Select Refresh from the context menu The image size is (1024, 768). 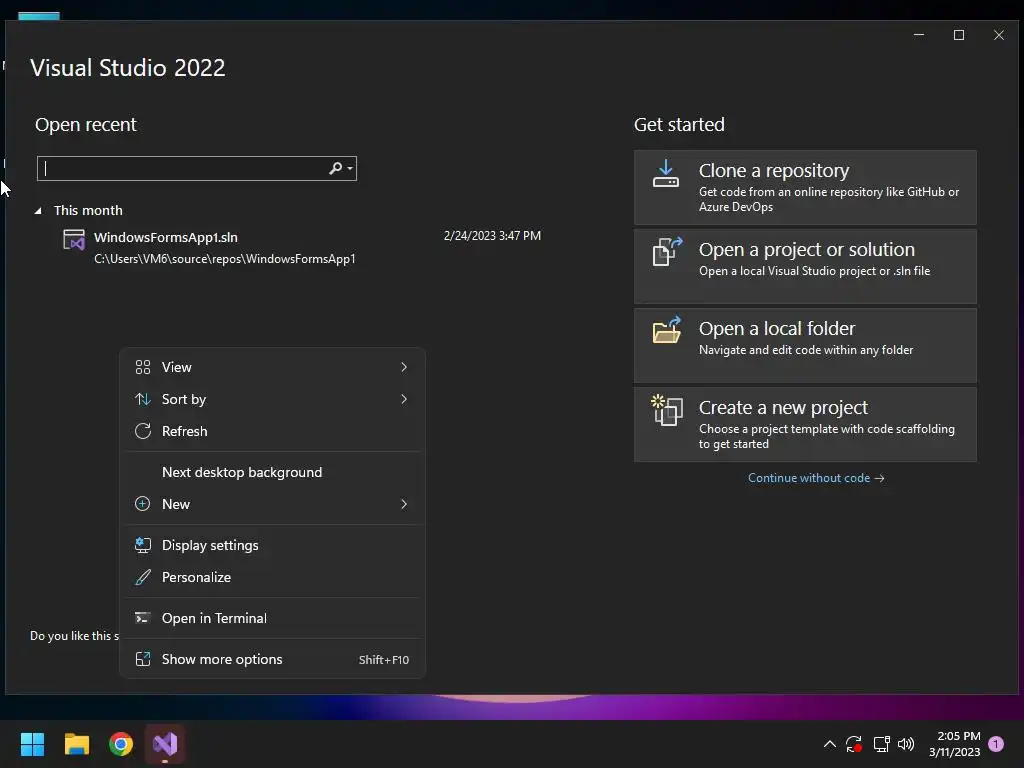(272, 431)
